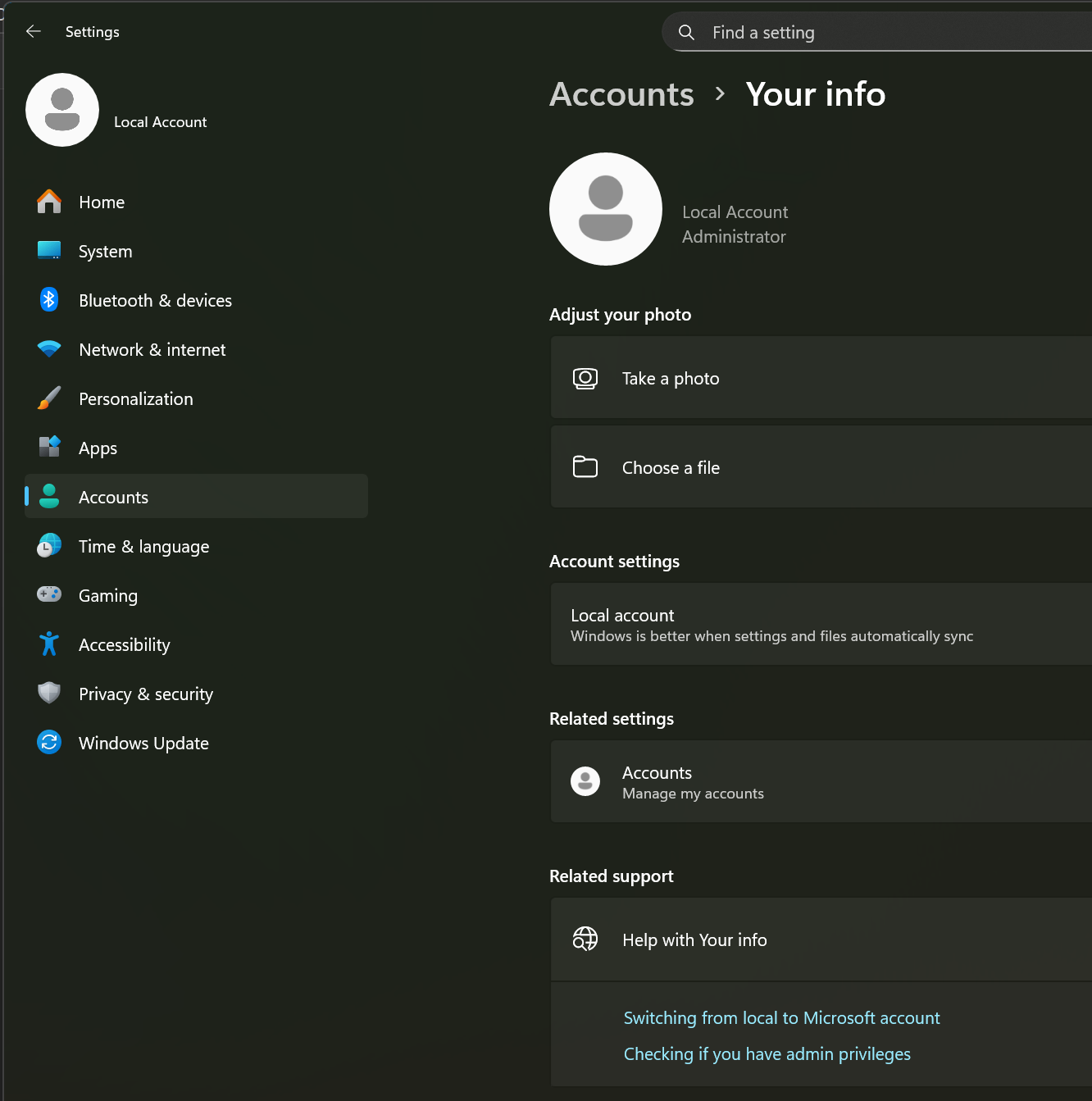Click the Bluetooth icon in sidebar
The width and height of the screenshot is (1092, 1101).
pos(49,300)
